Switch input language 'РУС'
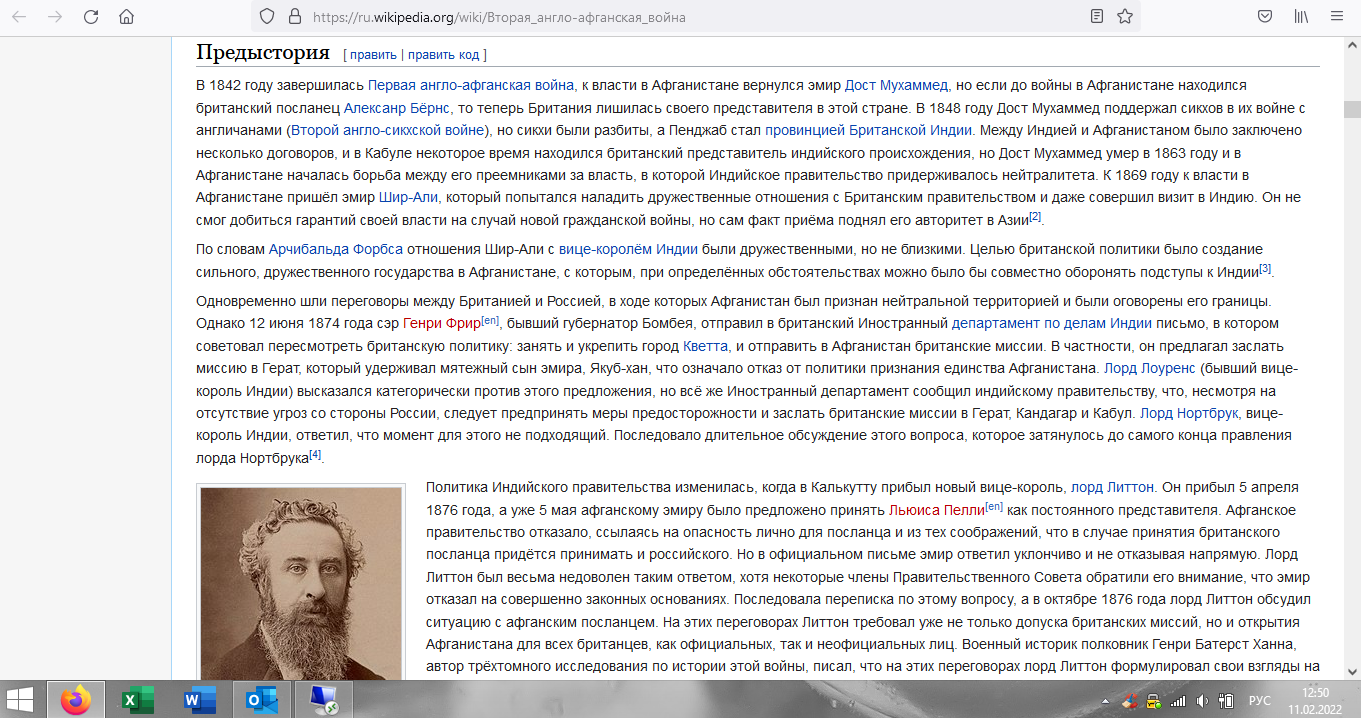 pos(1262,700)
